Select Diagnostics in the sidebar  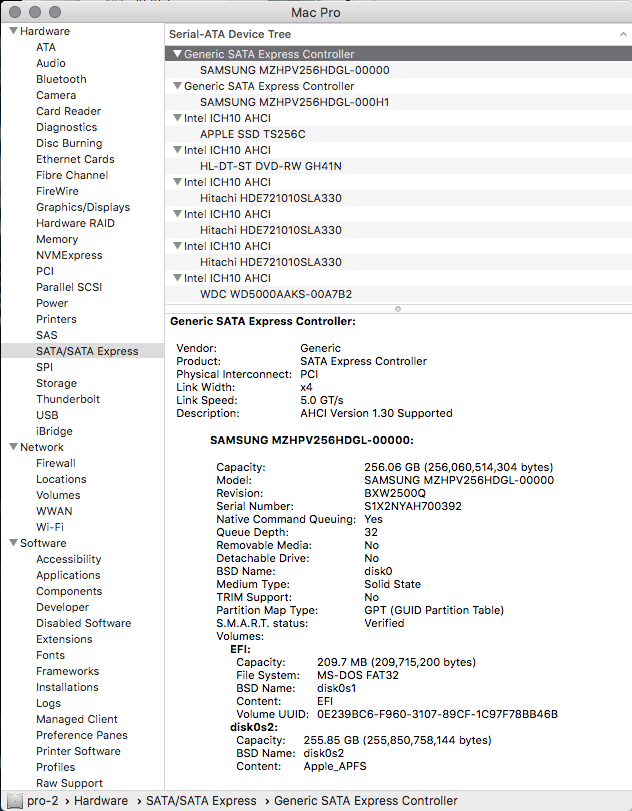pos(66,127)
